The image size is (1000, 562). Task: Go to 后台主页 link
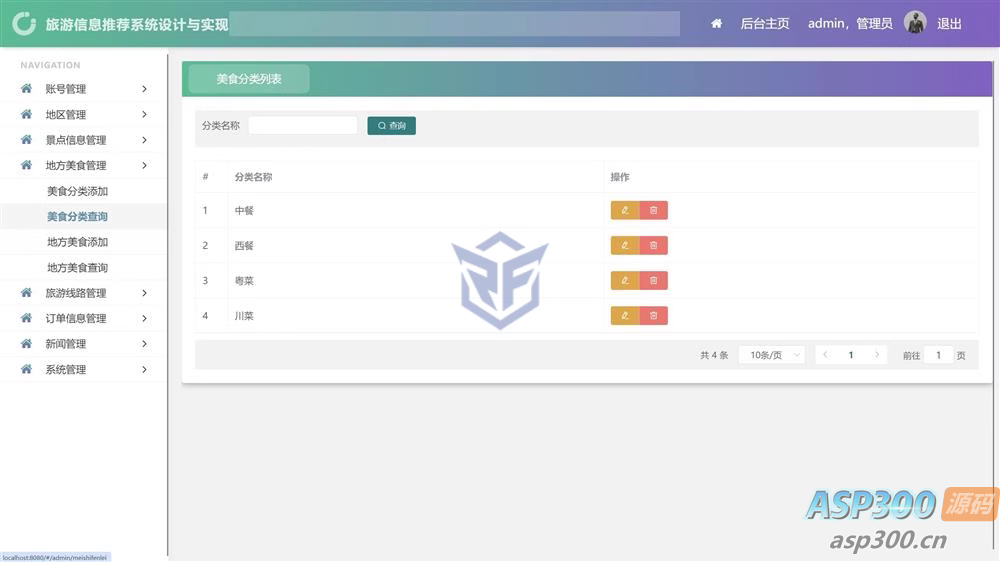click(x=765, y=24)
